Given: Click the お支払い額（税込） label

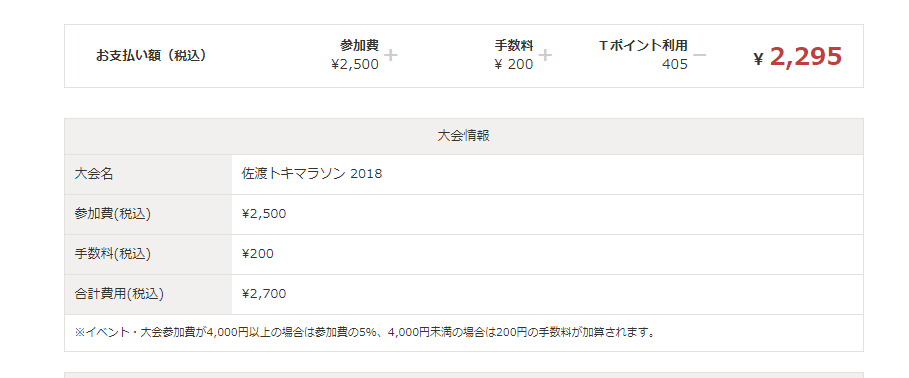Looking at the screenshot, I should [x=151, y=56].
